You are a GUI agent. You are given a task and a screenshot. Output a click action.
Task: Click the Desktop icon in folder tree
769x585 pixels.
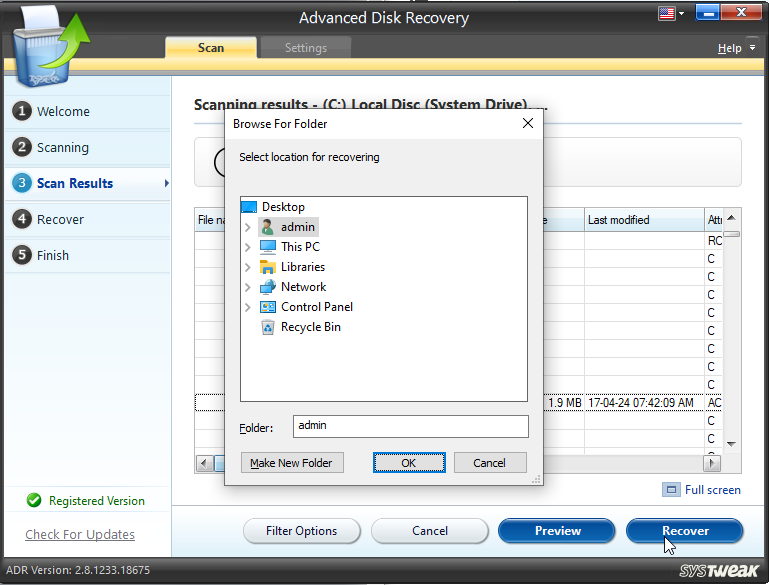pyautogui.click(x=249, y=207)
